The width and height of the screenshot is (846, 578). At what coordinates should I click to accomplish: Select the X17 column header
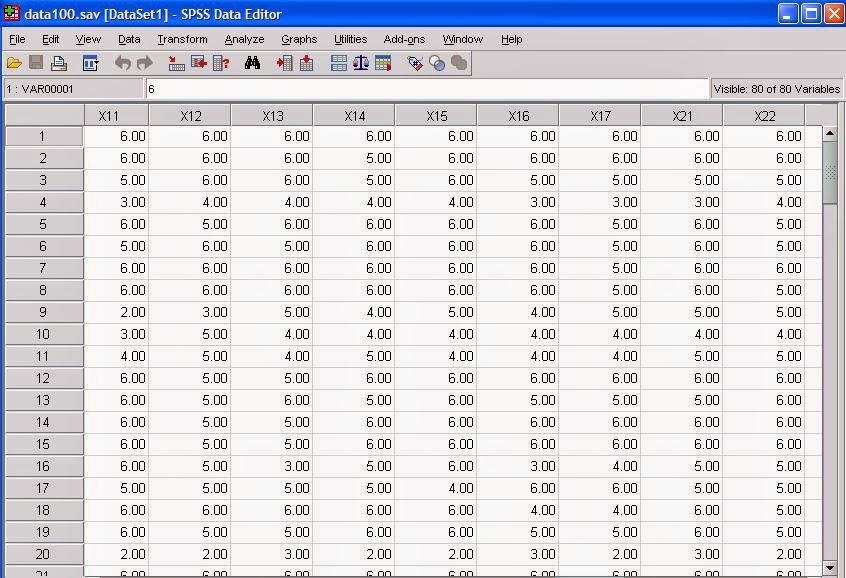click(x=600, y=115)
